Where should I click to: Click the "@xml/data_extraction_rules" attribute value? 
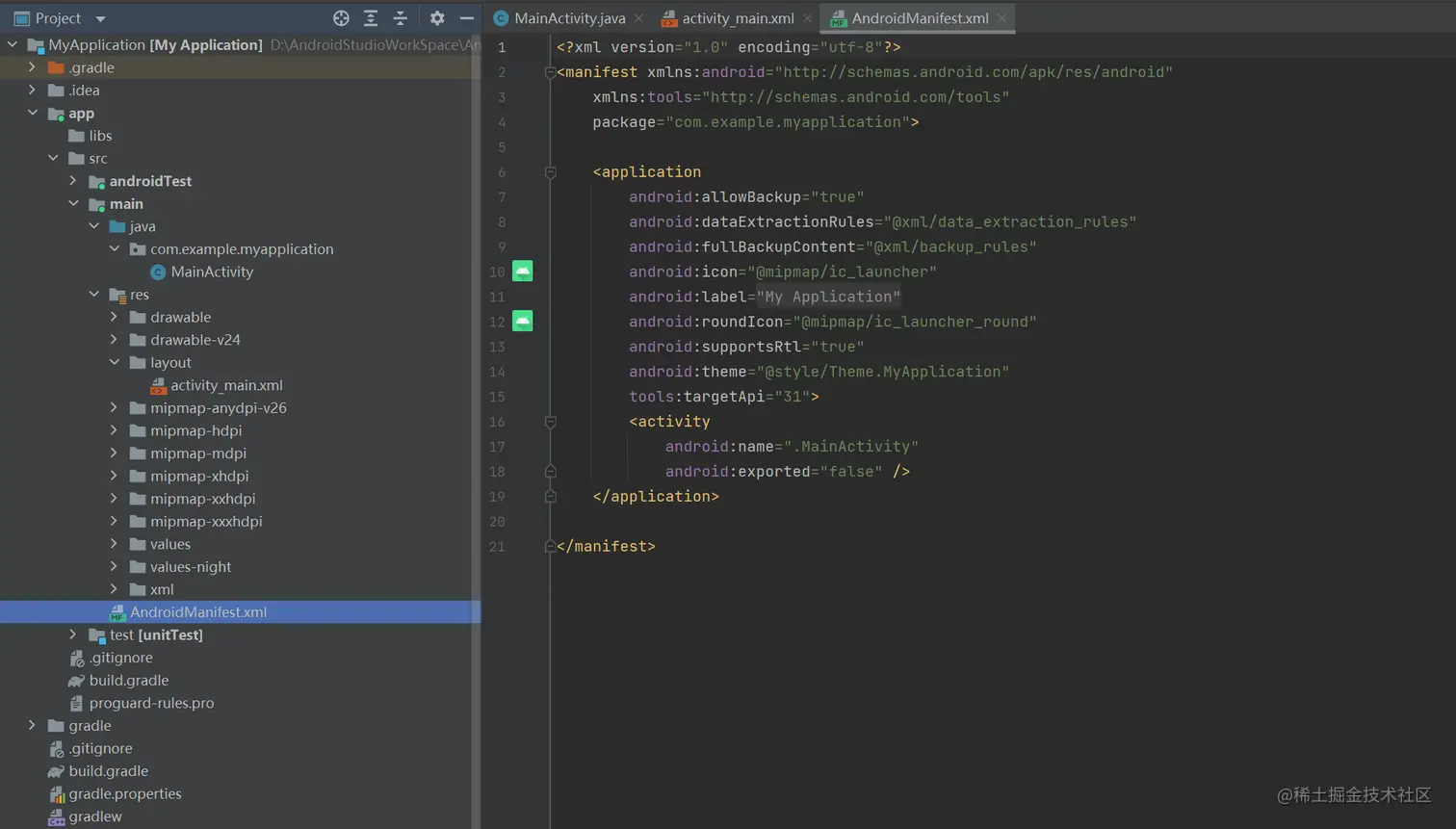click(1010, 222)
